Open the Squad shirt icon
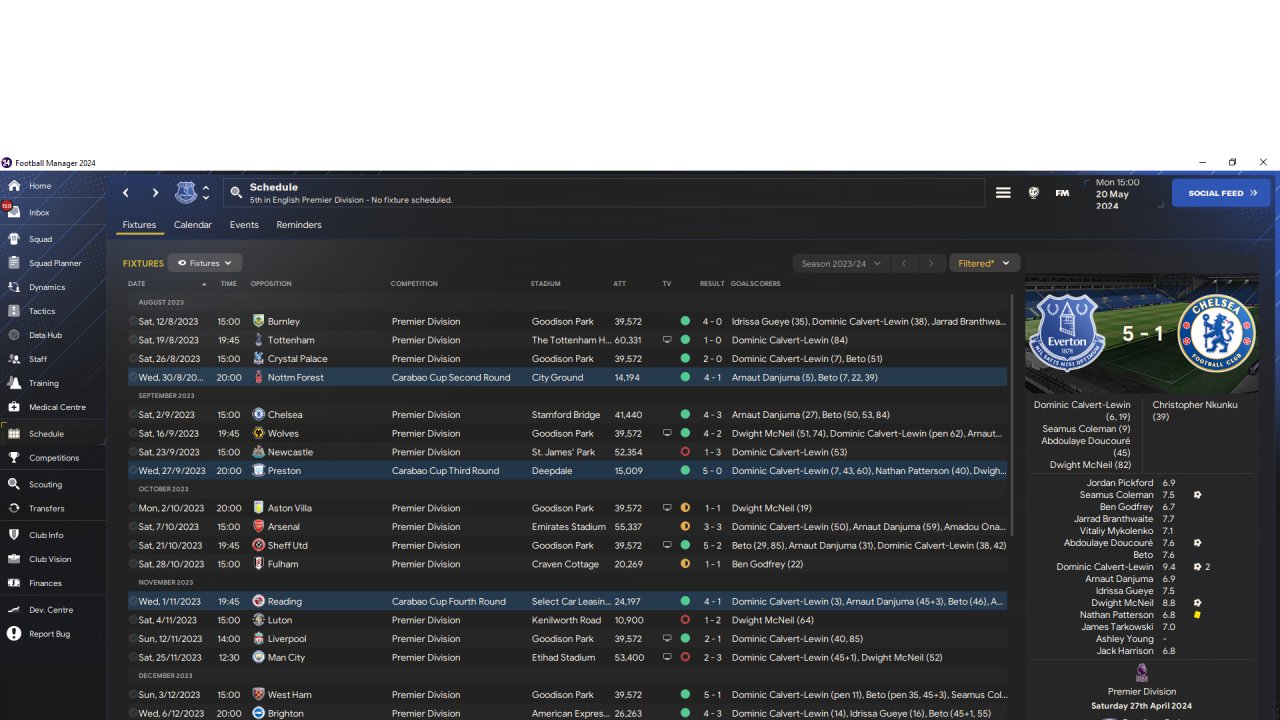 coord(14,239)
